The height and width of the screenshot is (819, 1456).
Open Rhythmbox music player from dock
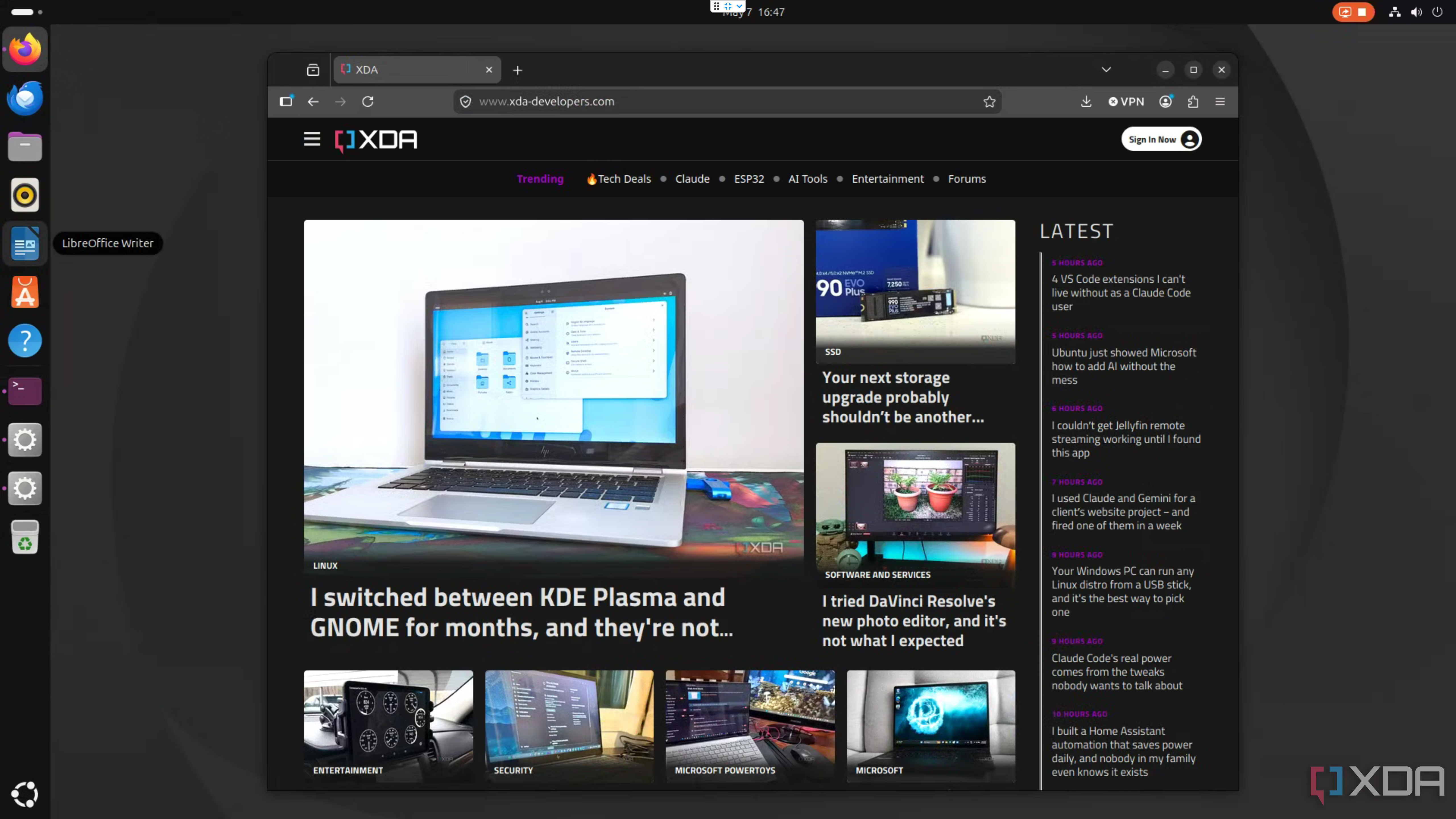click(x=25, y=195)
